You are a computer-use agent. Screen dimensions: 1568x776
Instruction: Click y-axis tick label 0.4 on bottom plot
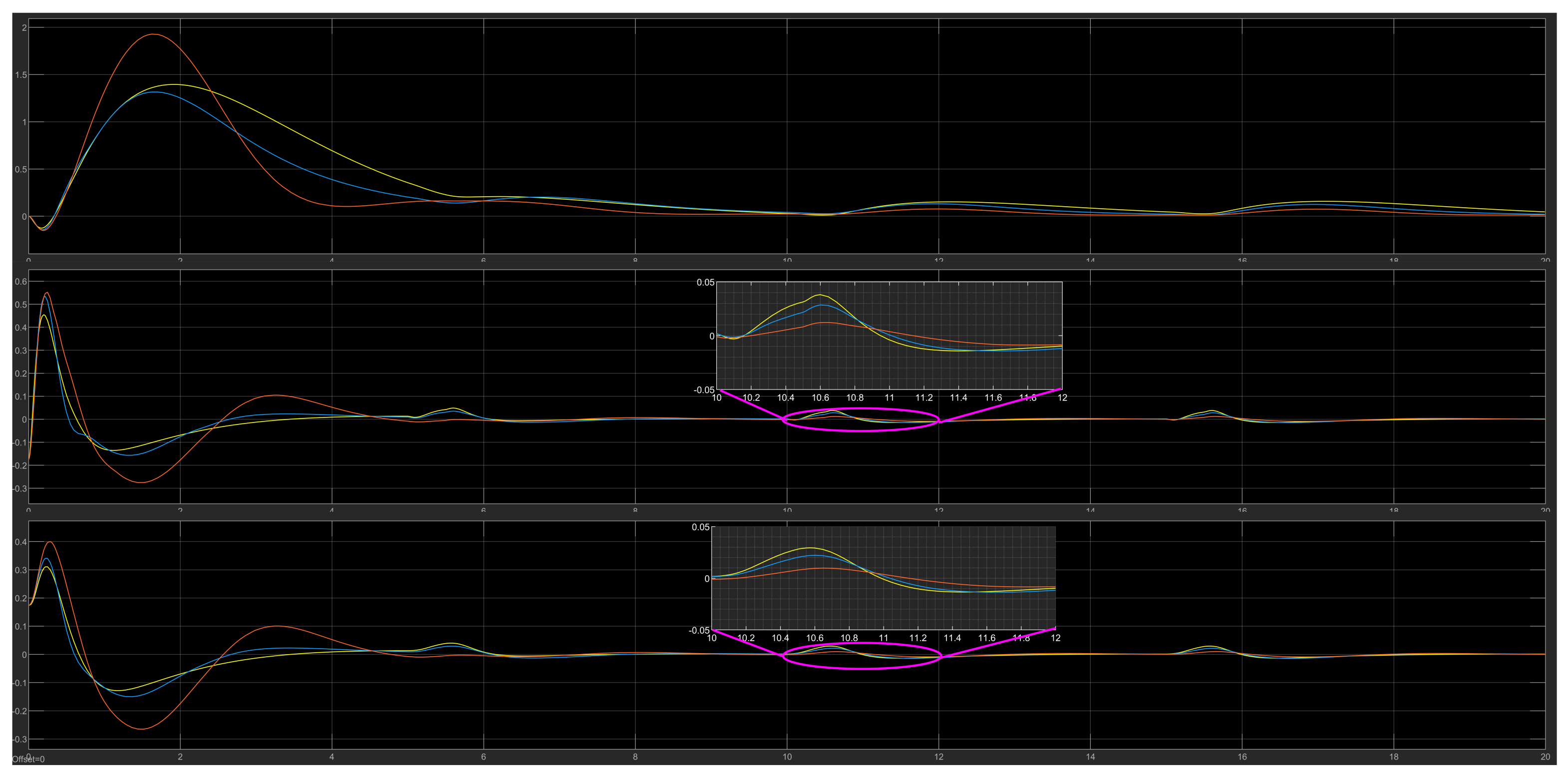coord(20,541)
